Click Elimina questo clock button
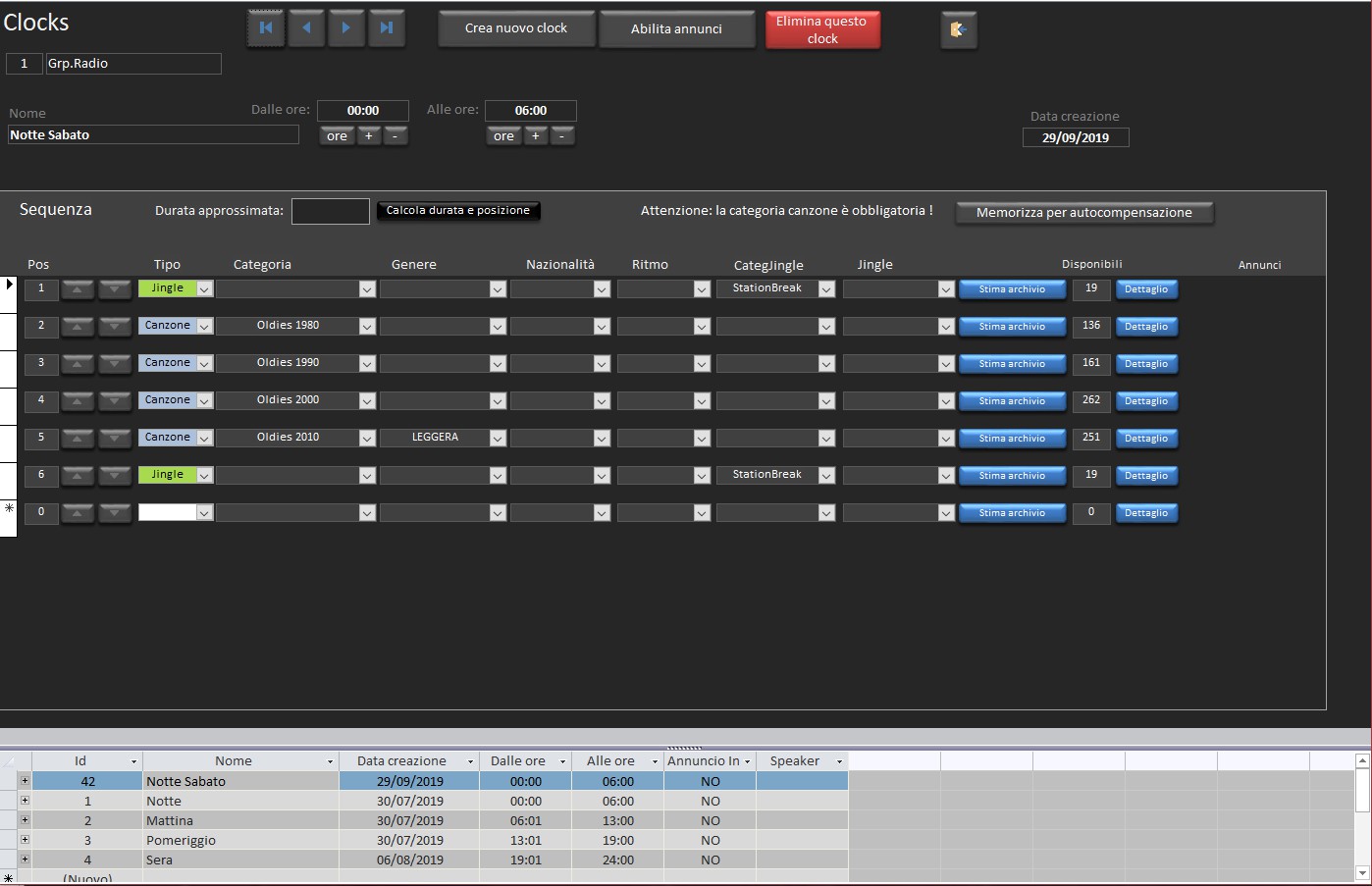 click(822, 29)
